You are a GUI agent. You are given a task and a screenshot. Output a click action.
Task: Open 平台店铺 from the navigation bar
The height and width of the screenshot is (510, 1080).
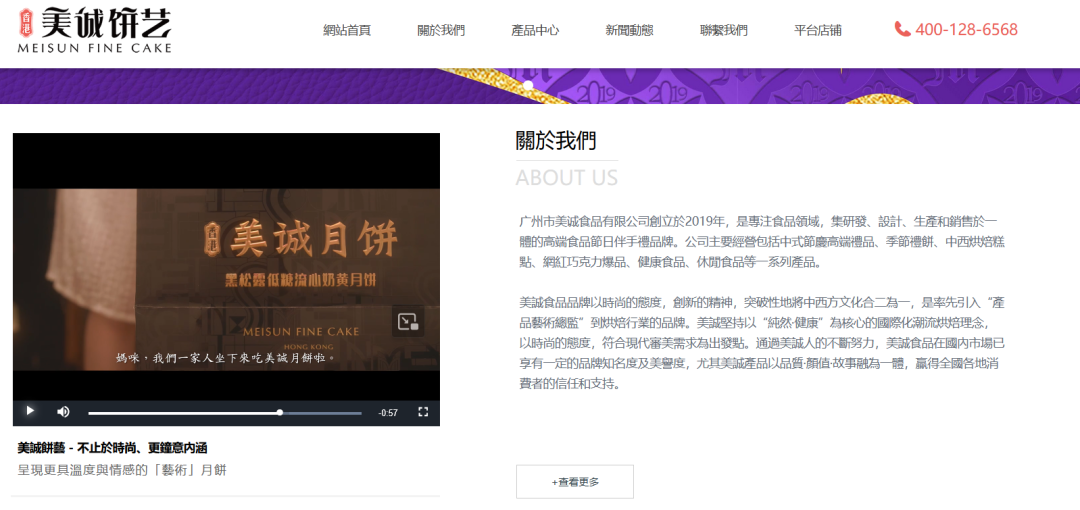[817, 30]
